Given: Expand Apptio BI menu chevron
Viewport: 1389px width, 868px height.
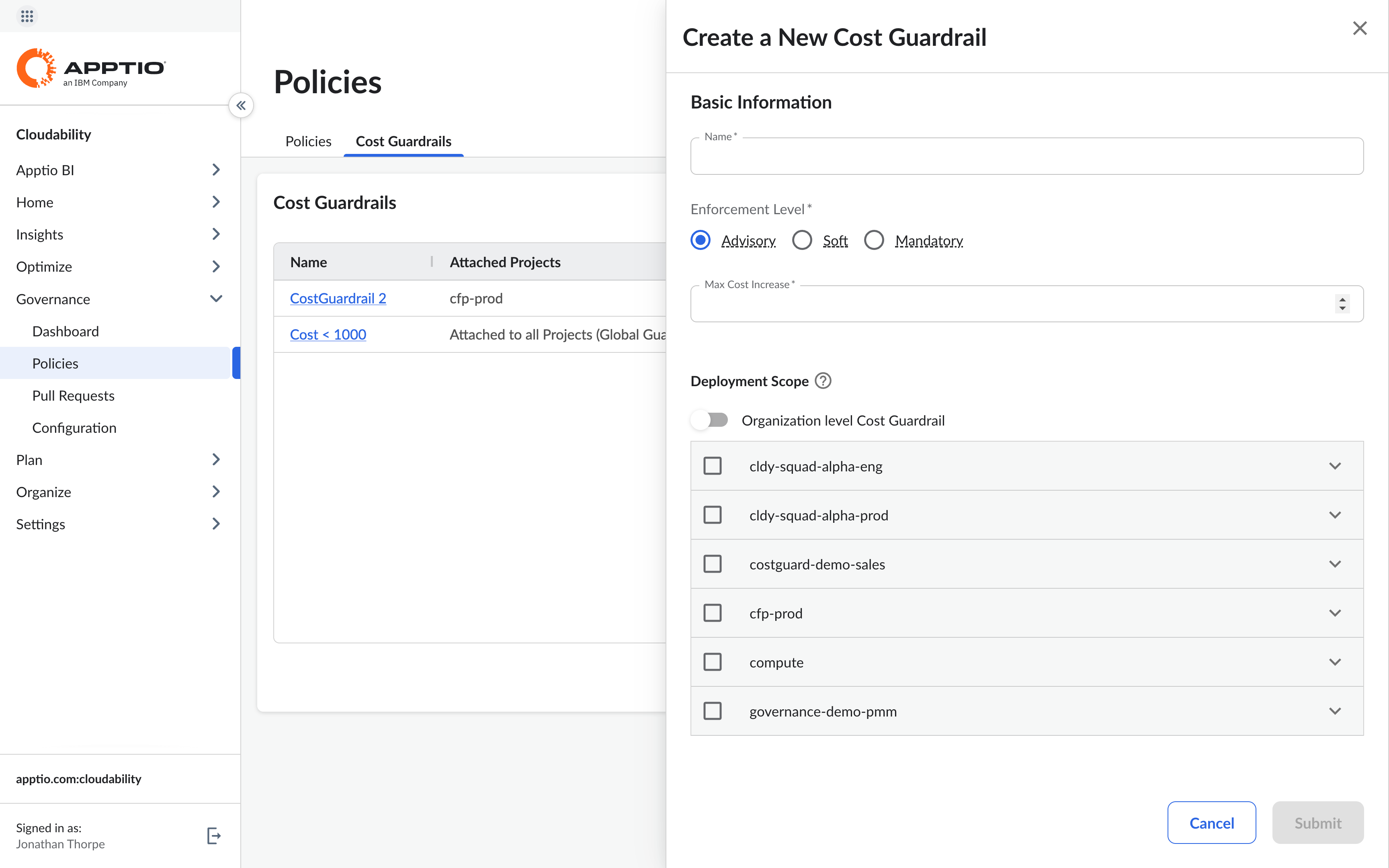Looking at the screenshot, I should tap(216, 170).
